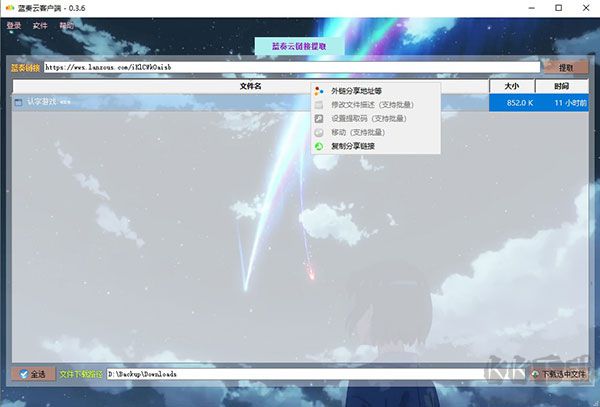
Task: Choose 复制分享链接 from context menu
Action: coord(357,146)
